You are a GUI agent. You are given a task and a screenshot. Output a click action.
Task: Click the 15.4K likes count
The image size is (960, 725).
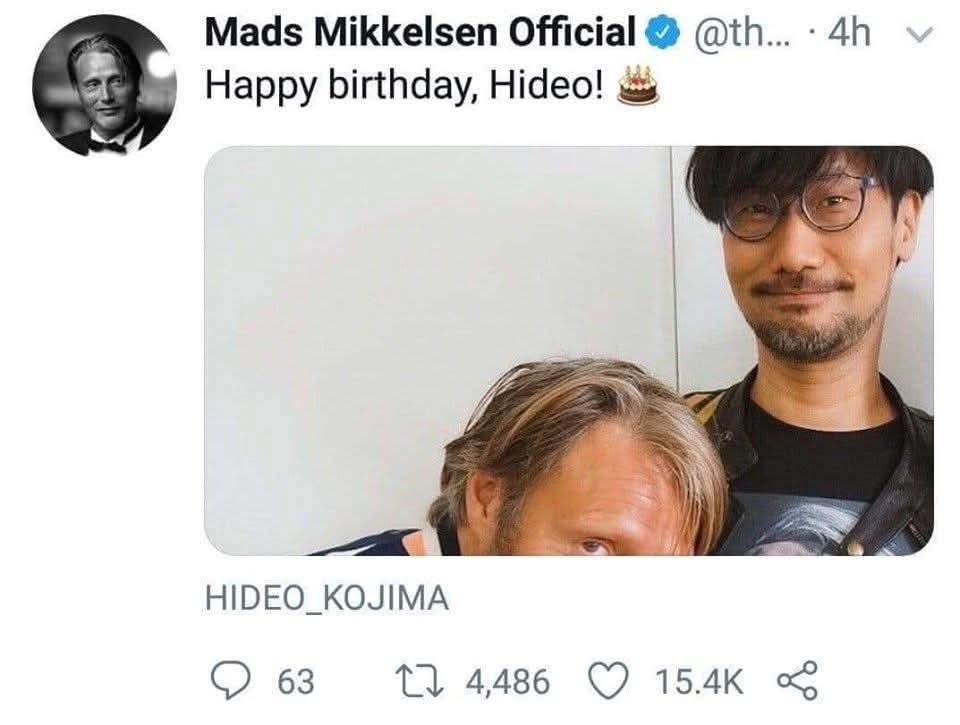(x=699, y=682)
